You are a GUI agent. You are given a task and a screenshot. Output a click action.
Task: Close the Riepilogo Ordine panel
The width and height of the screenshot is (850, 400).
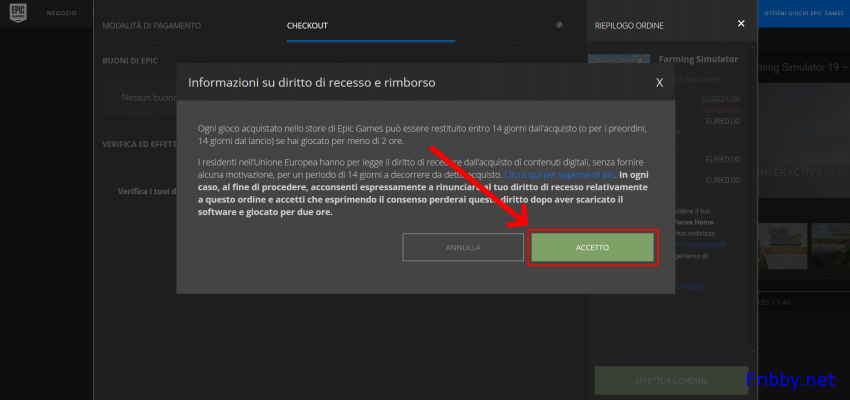coord(740,23)
